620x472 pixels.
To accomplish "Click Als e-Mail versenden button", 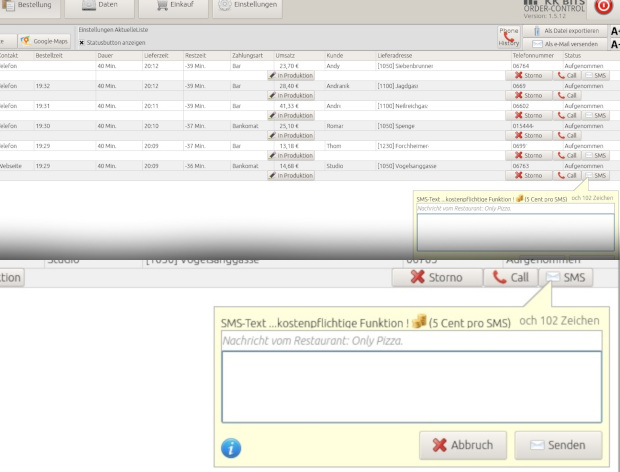I will click(x=567, y=44).
